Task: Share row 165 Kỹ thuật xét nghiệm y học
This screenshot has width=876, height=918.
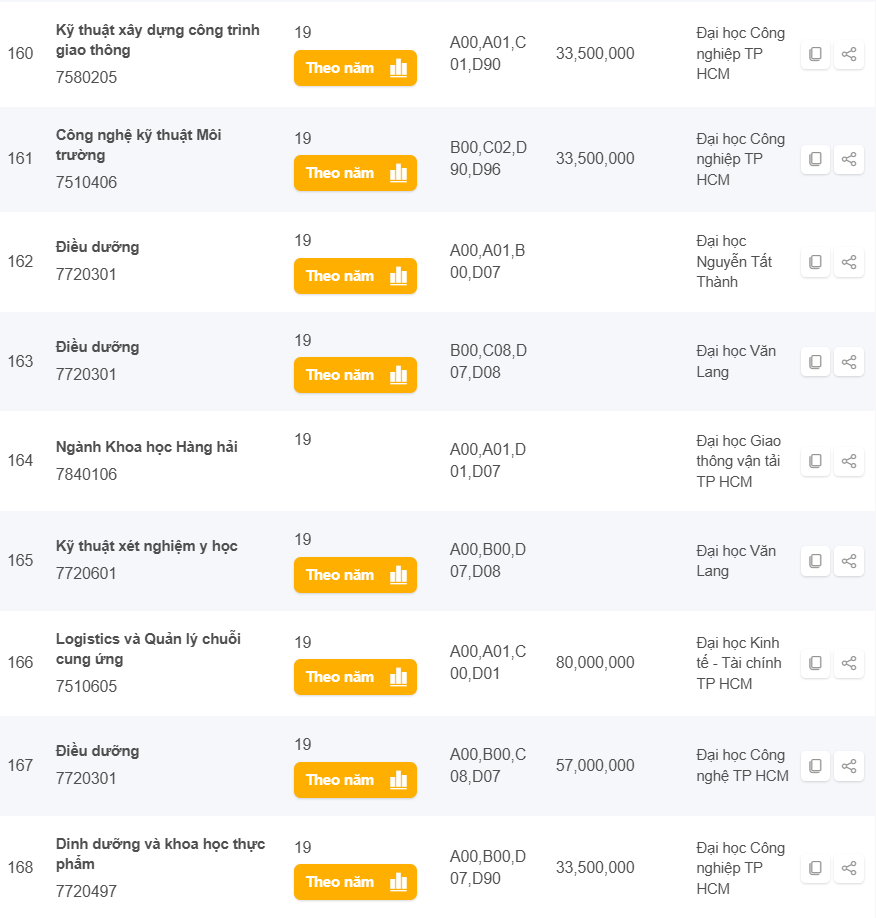Action: 849,561
